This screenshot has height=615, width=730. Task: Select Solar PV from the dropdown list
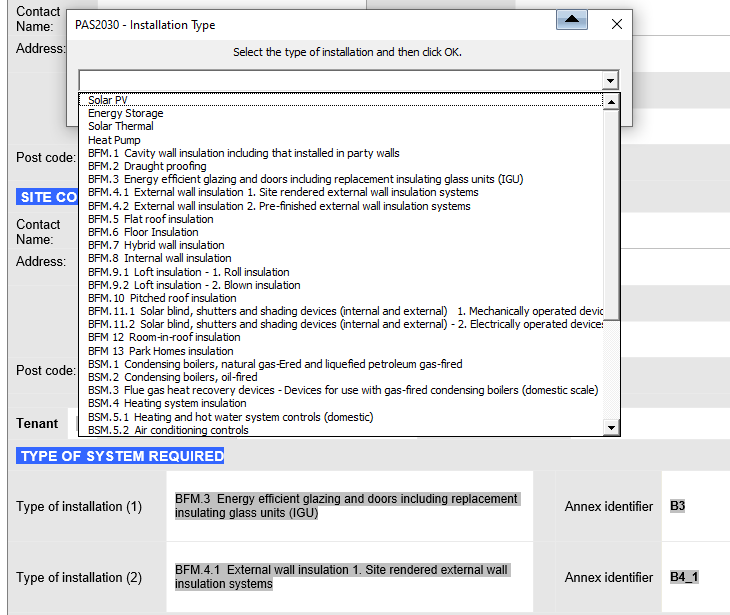(x=108, y=100)
